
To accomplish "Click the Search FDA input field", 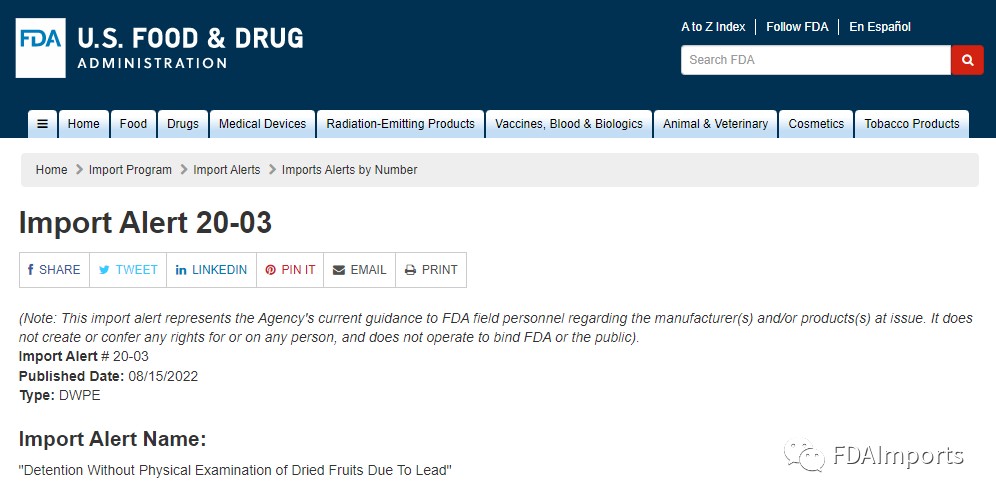I will click(815, 60).
